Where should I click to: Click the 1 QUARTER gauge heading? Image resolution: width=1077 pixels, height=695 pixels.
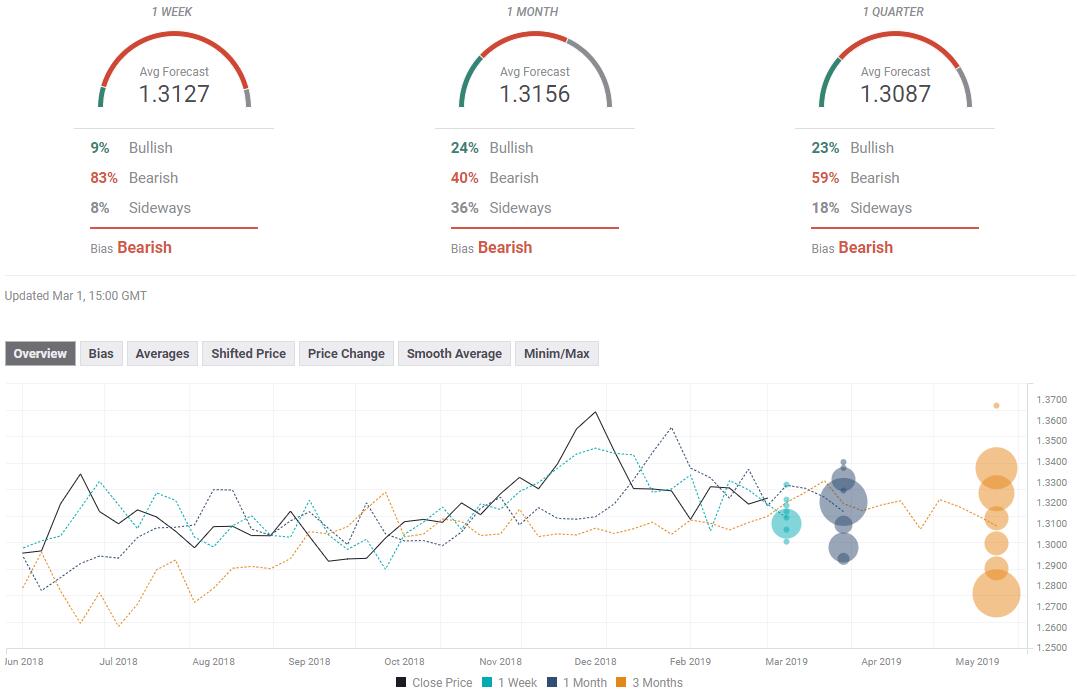893,12
